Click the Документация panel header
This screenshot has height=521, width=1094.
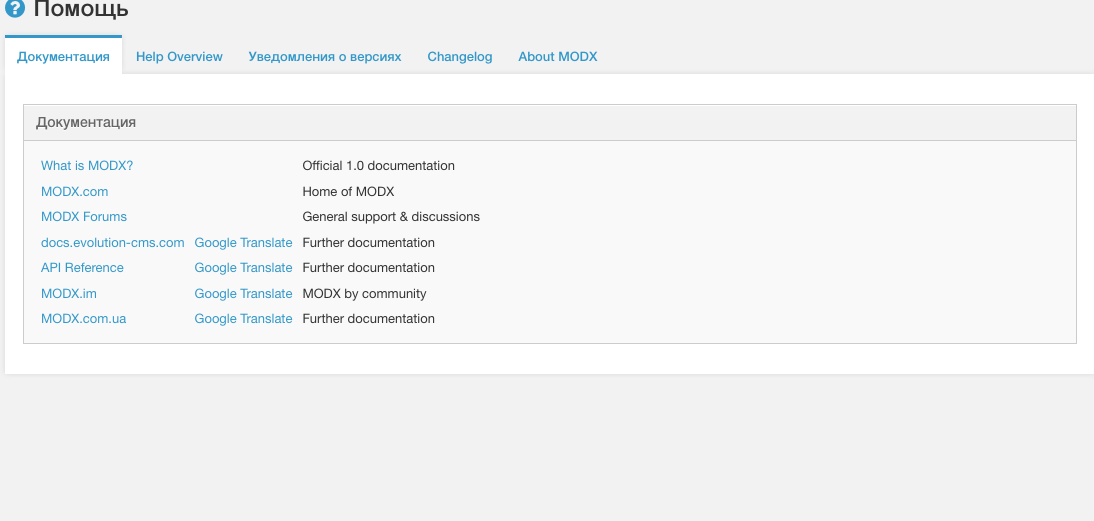pyautogui.click(x=550, y=123)
